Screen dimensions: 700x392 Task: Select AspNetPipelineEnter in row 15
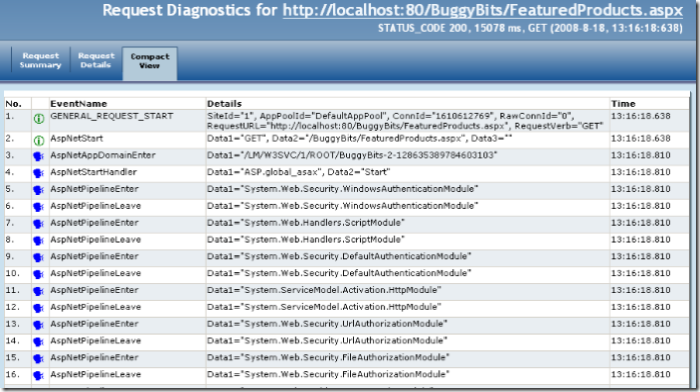pyautogui.click(x=94, y=358)
